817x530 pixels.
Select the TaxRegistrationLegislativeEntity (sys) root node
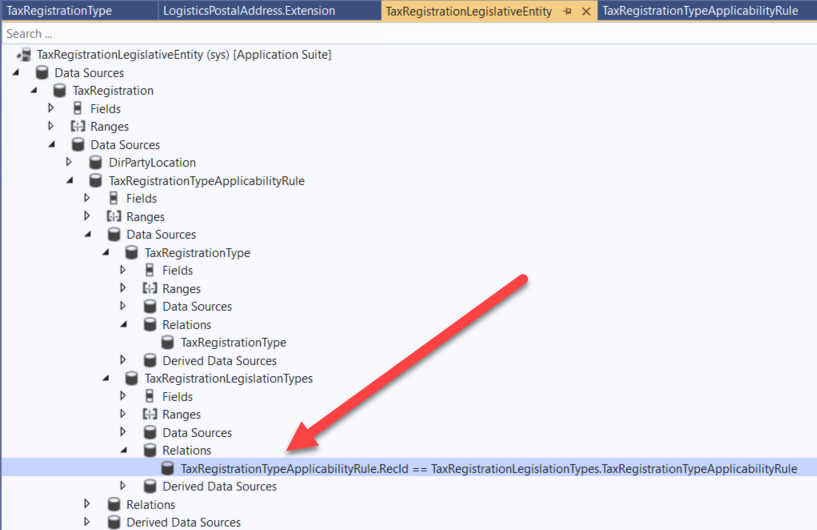pyautogui.click(x=184, y=55)
